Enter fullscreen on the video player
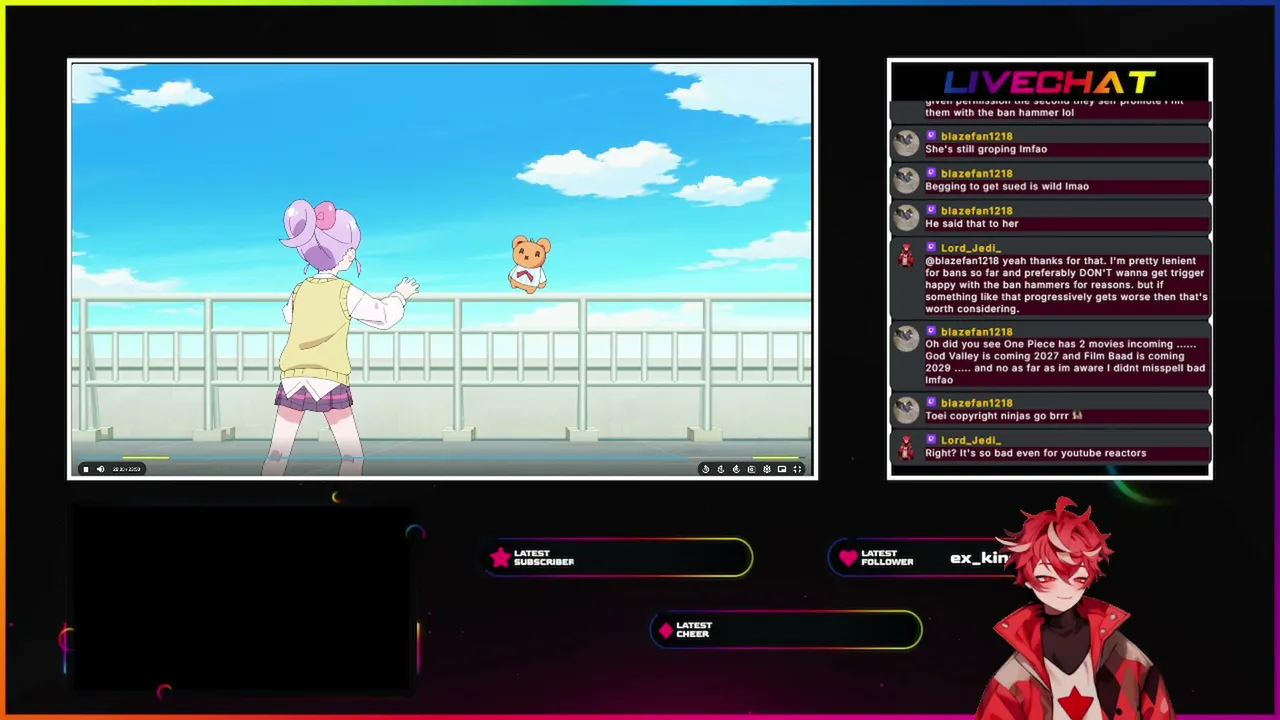The image size is (1280, 720). pyautogui.click(x=797, y=469)
